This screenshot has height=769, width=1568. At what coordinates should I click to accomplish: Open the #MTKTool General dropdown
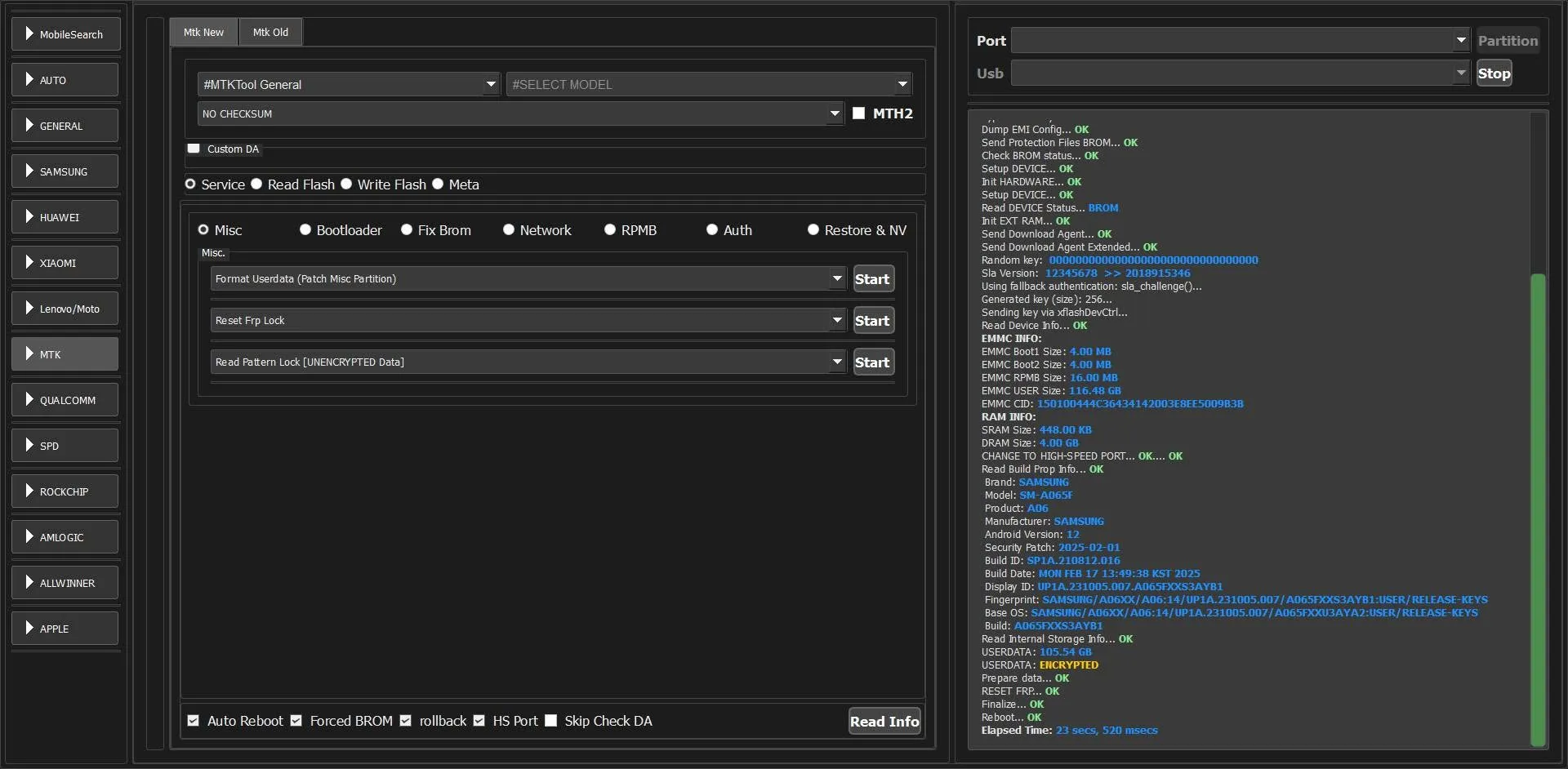coord(349,84)
